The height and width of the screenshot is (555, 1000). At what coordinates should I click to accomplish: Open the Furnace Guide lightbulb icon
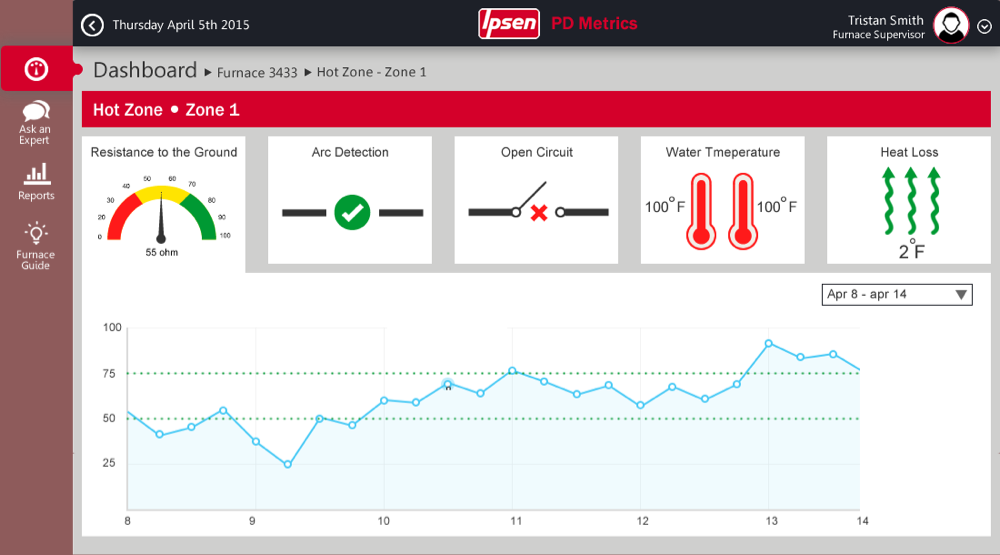[36, 233]
